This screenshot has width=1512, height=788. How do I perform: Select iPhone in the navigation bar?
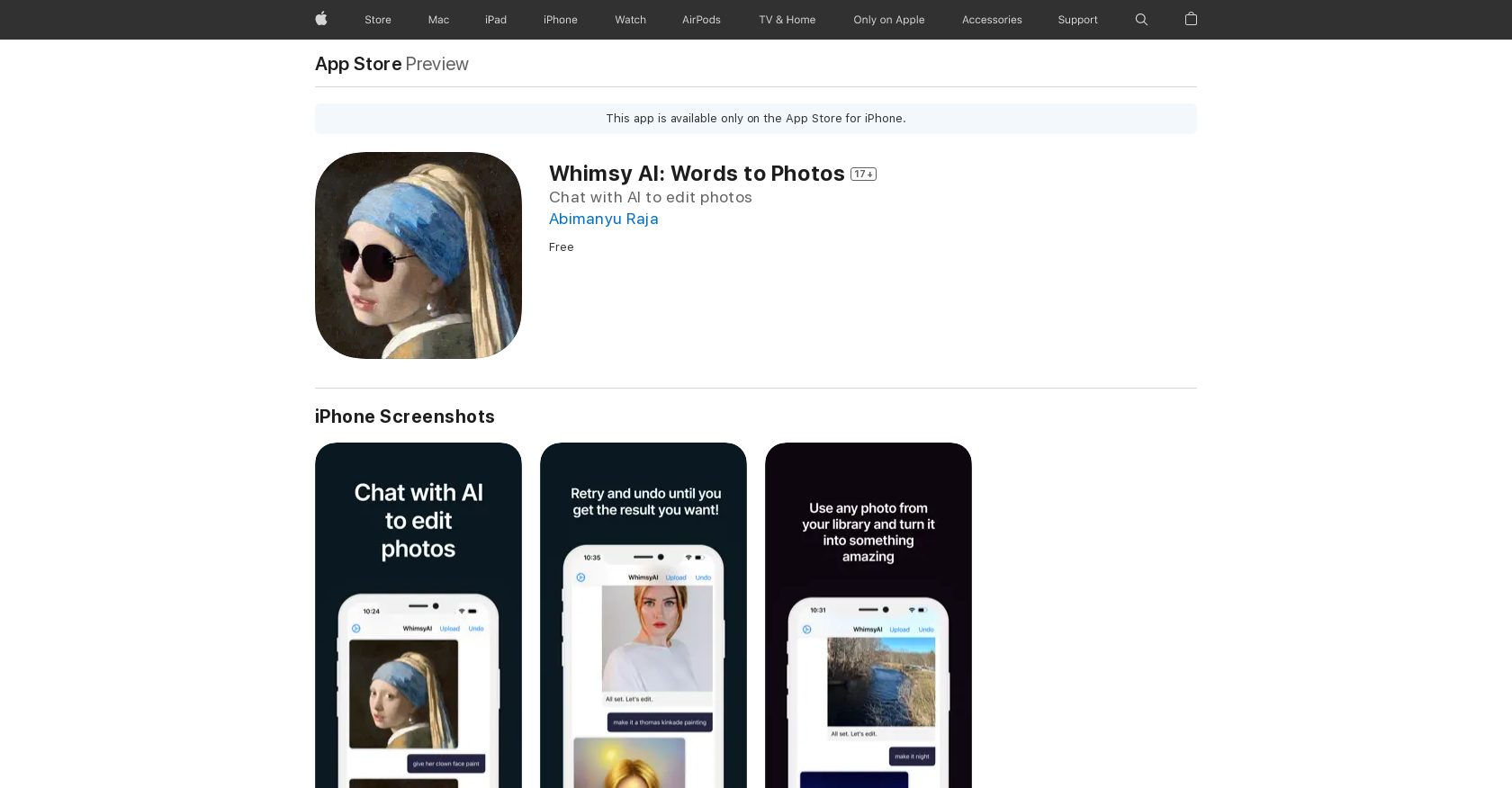[x=561, y=20]
